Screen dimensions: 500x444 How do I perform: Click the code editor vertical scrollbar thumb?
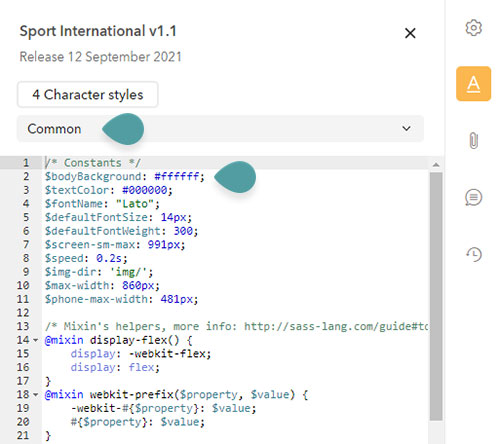(x=436, y=296)
